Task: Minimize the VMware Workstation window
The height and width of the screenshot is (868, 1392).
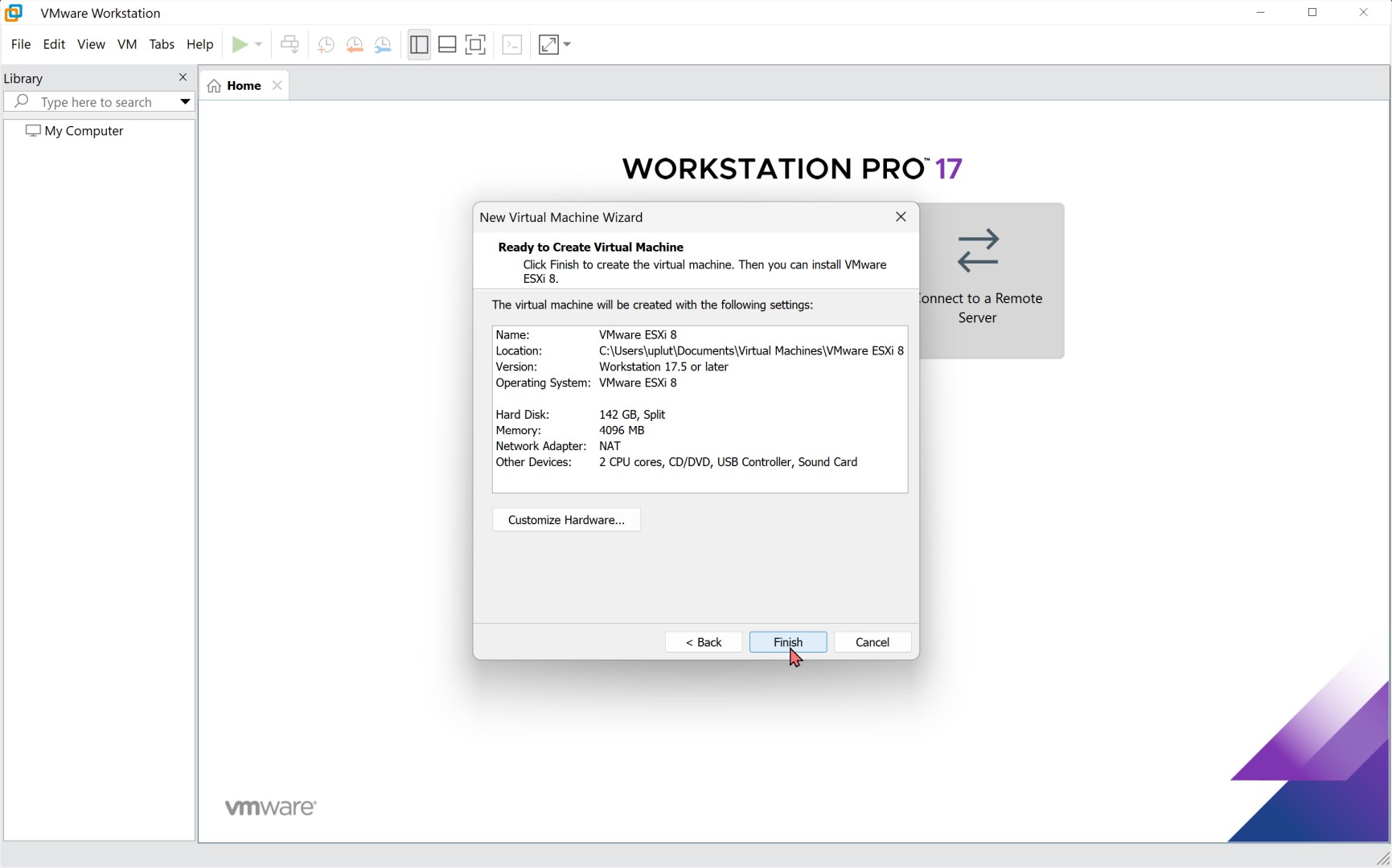Action: tap(1261, 13)
